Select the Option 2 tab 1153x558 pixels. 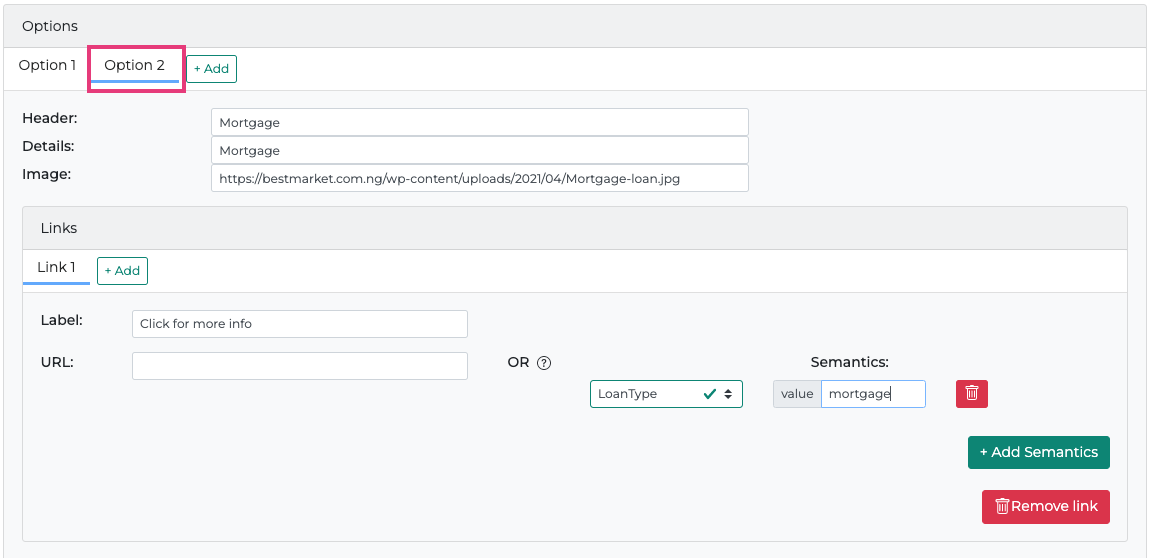point(135,66)
